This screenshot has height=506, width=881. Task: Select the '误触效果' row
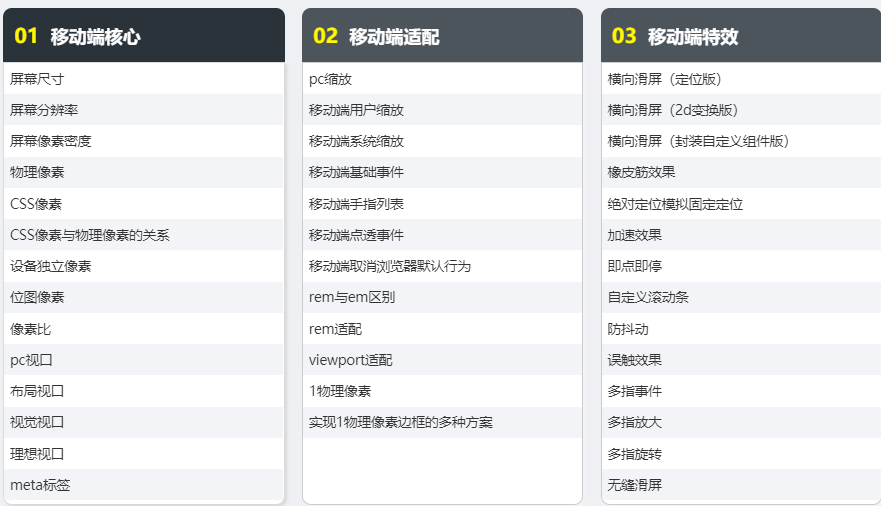(x=741, y=360)
